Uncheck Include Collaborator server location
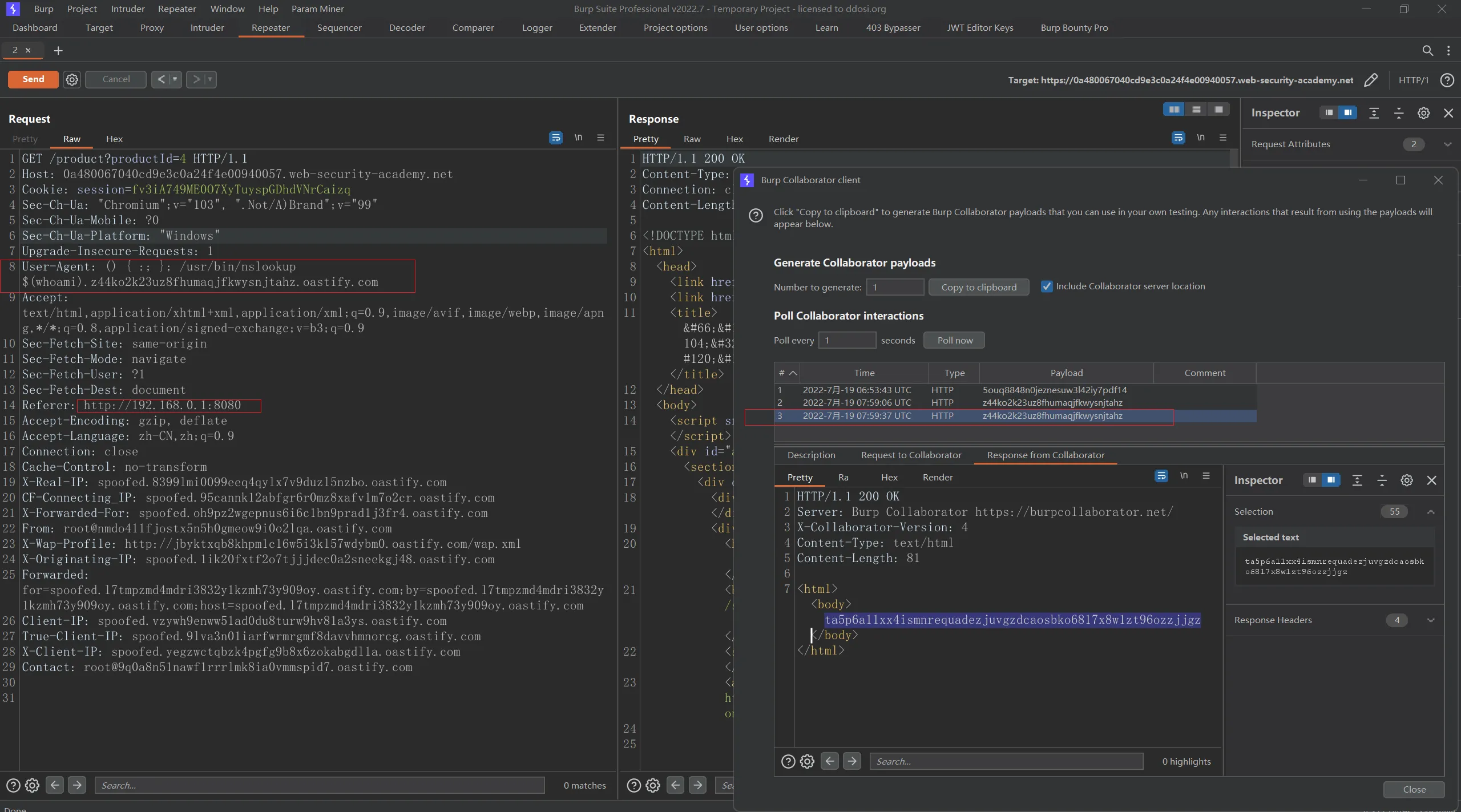 tap(1047, 286)
